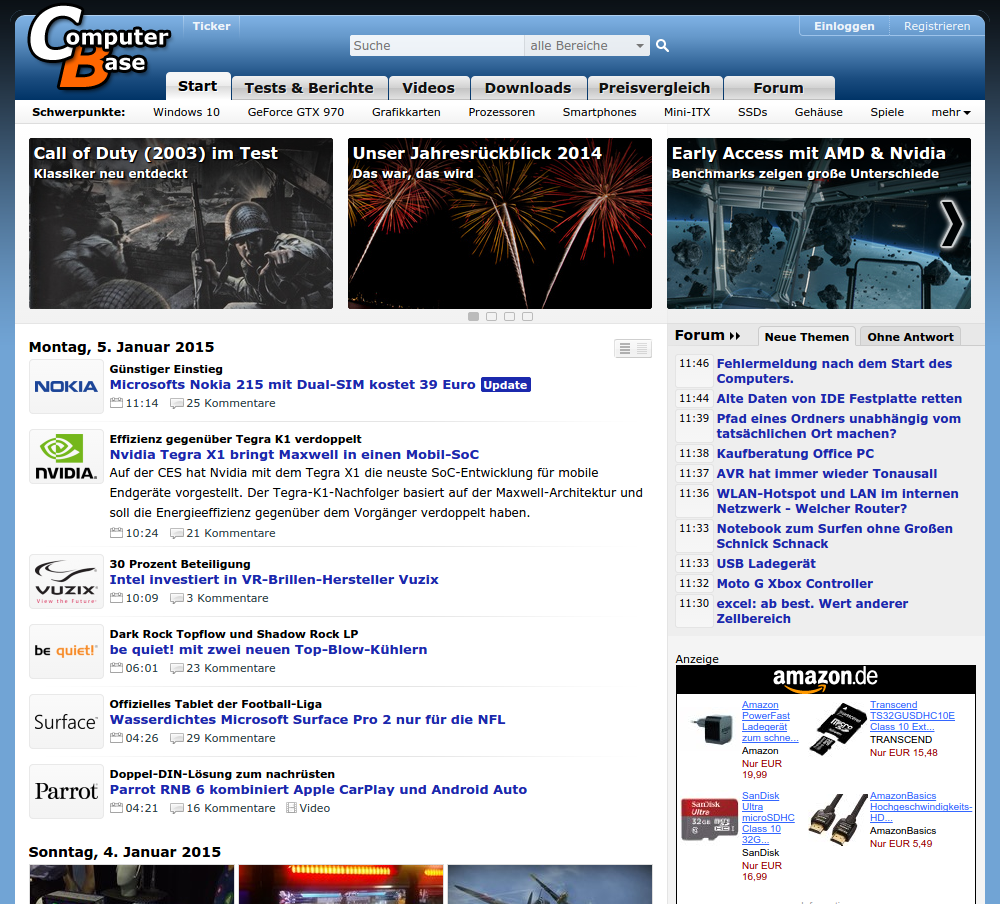The image size is (1000, 904).
Task: Click the search magnifier icon
Action: point(662,46)
